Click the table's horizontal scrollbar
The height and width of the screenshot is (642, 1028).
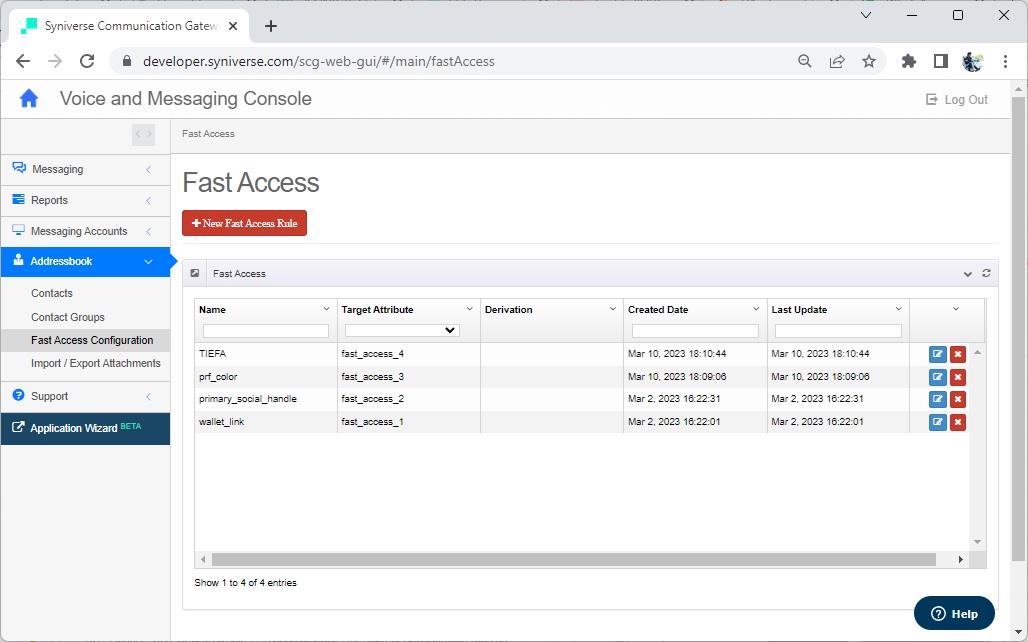574,559
